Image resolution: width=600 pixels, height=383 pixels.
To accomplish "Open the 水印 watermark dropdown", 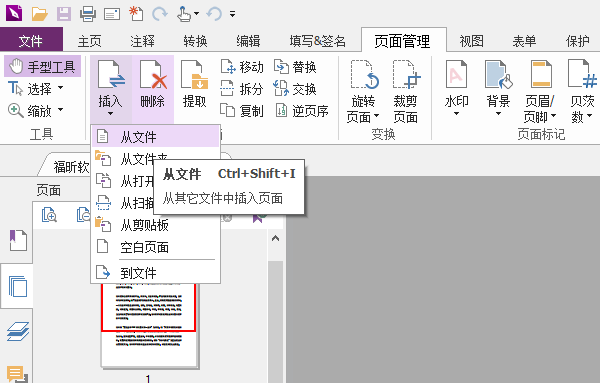I will [x=457, y=89].
